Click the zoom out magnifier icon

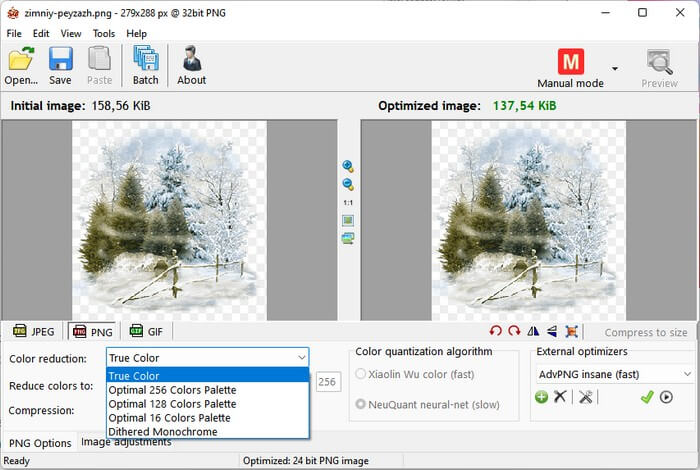[x=348, y=184]
